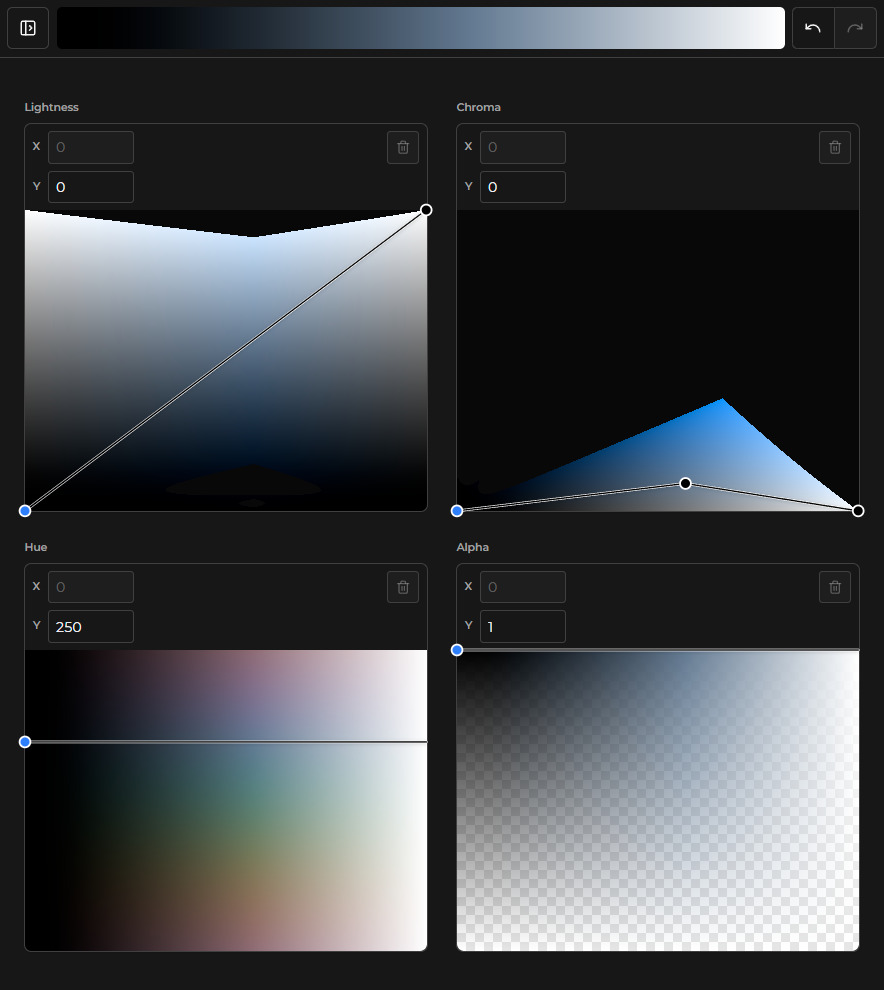The image size is (884, 990).
Task: Click the Hue Y field showing 250
Action: (x=90, y=626)
